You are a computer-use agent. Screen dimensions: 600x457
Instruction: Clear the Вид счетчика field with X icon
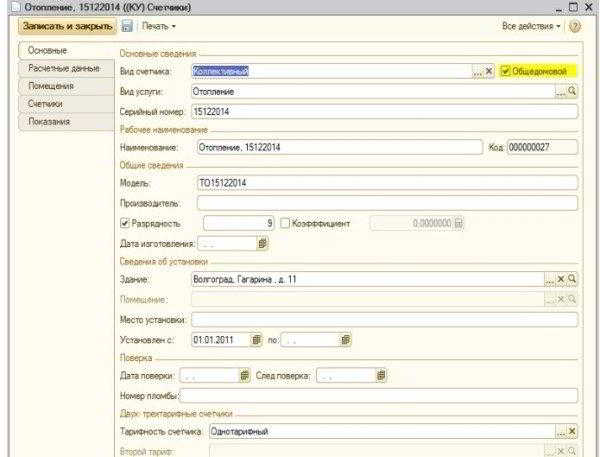click(x=489, y=71)
